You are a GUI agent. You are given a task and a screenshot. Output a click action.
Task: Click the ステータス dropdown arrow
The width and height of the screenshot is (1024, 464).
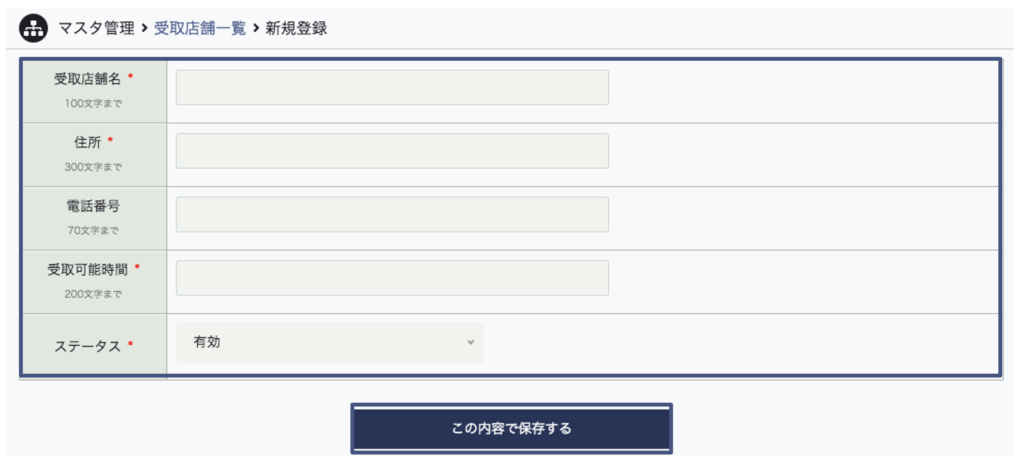click(470, 342)
